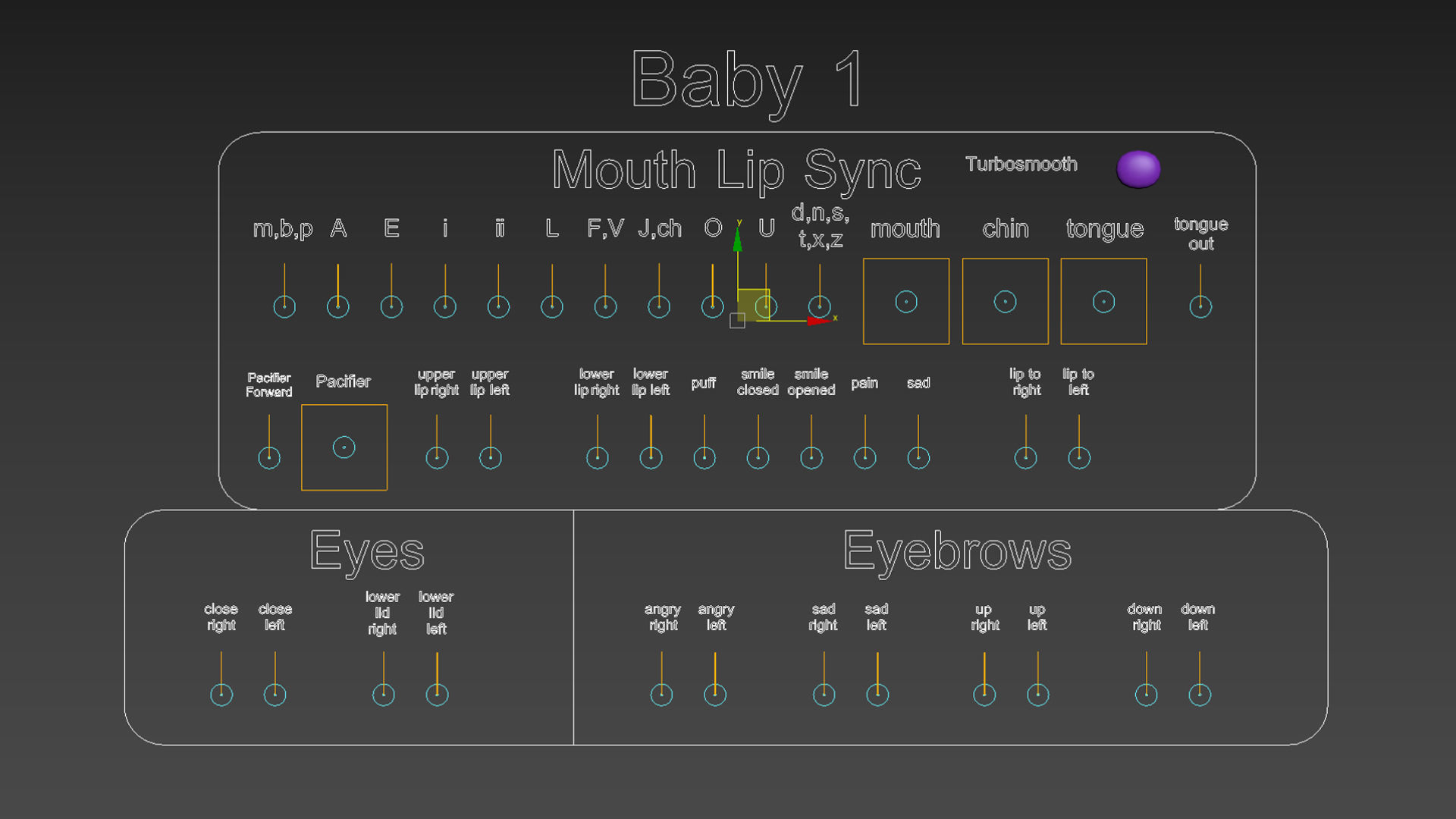Select the O phoneme slider handle
Screen dimensions: 1456x819
click(712, 307)
